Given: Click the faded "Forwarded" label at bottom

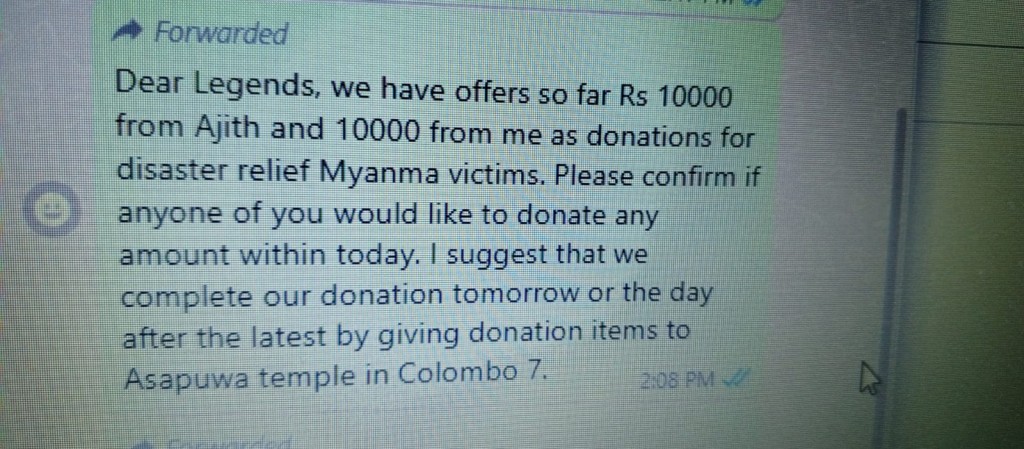Looking at the screenshot, I should 227,444.
